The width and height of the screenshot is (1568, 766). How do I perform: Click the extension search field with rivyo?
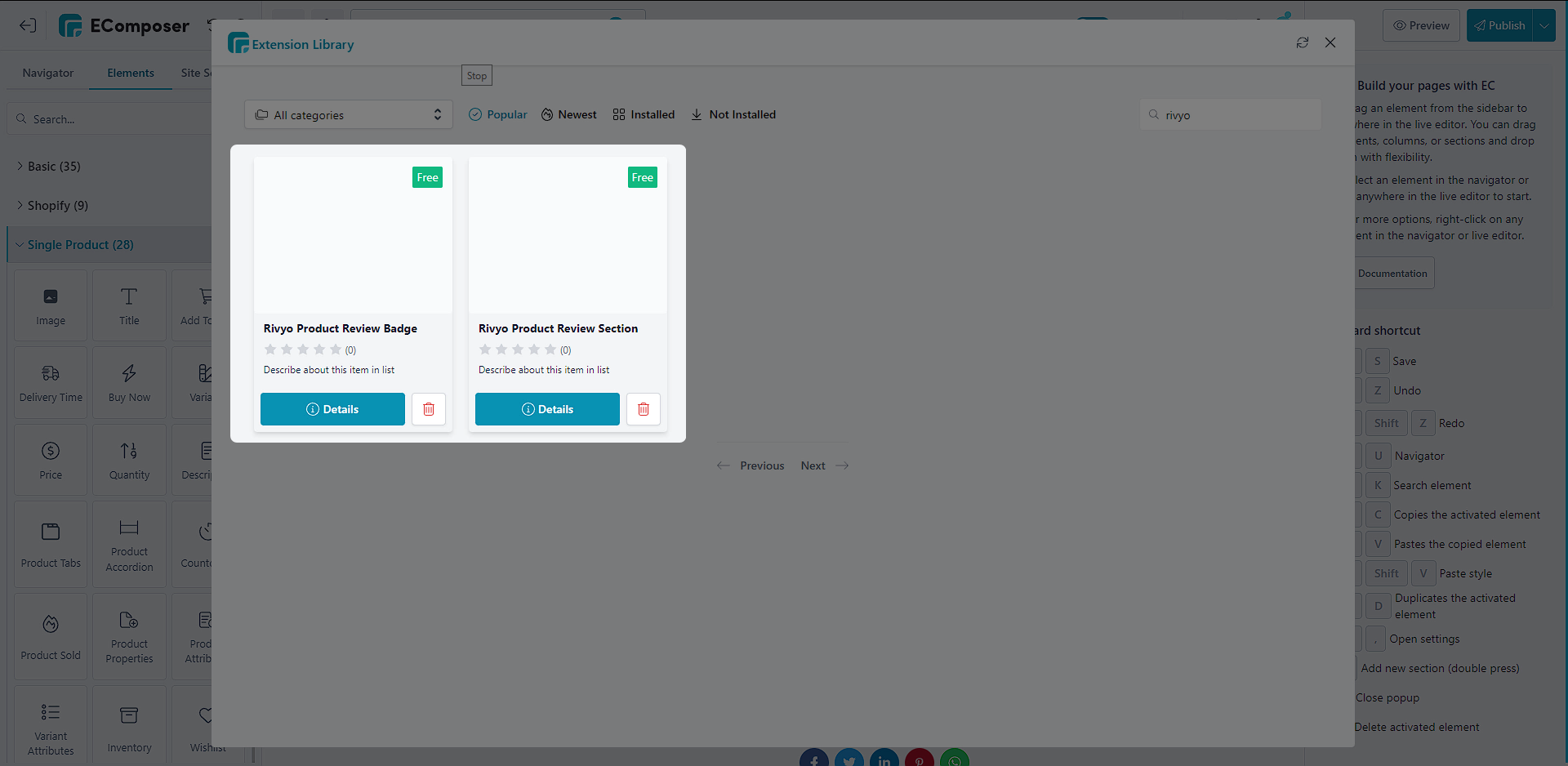click(1231, 115)
